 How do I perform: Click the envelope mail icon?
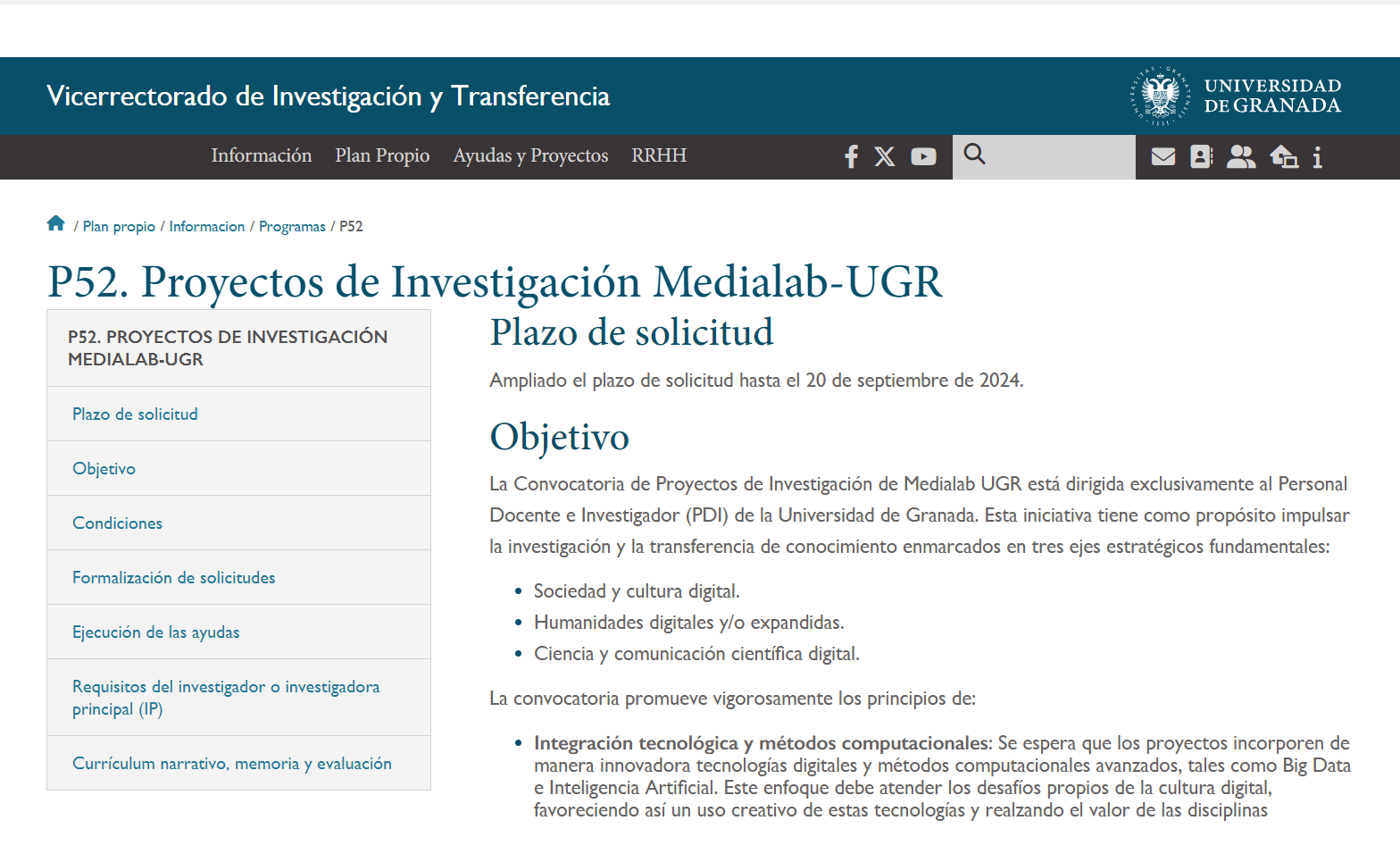(x=1162, y=157)
